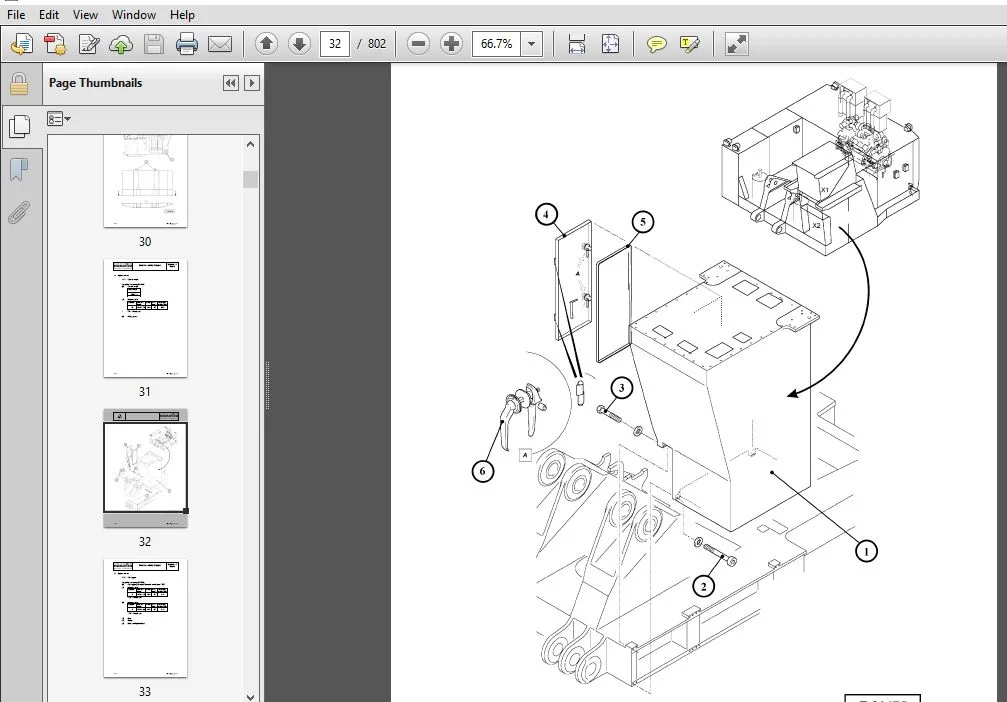This screenshot has height=702, width=1007.
Task: Open the Edit menu
Action: click(x=48, y=14)
